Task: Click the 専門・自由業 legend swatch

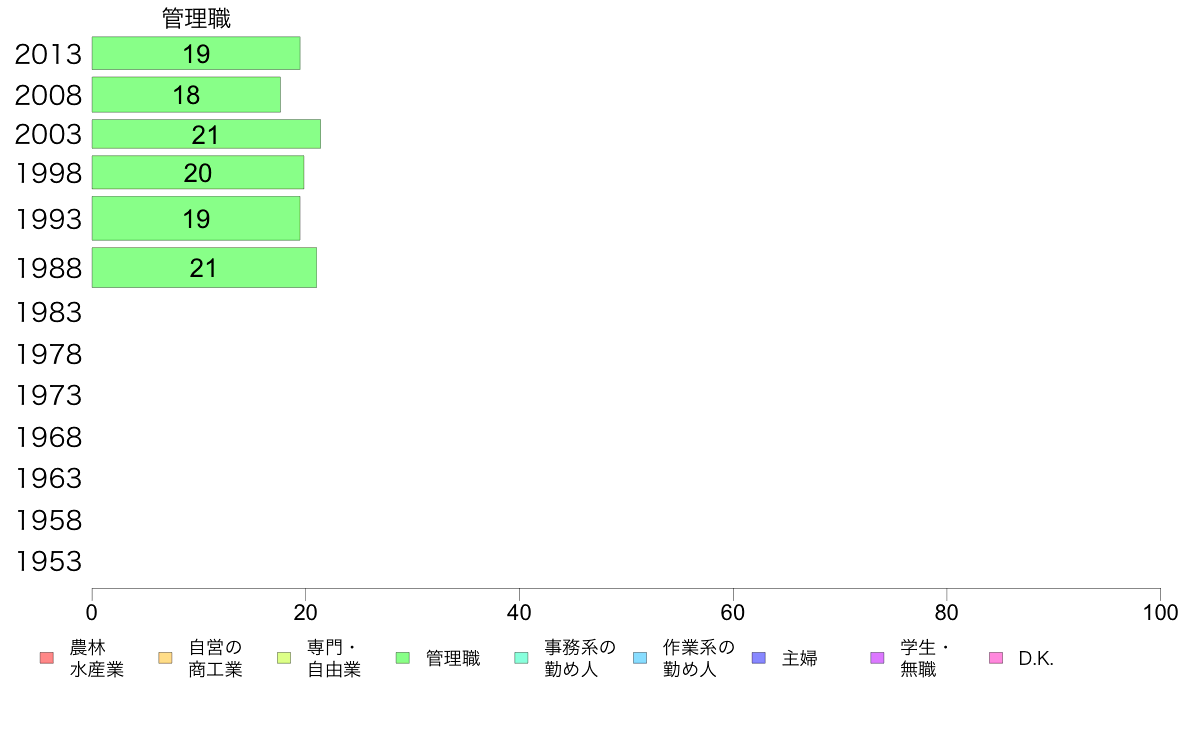Action: coord(284,658)
